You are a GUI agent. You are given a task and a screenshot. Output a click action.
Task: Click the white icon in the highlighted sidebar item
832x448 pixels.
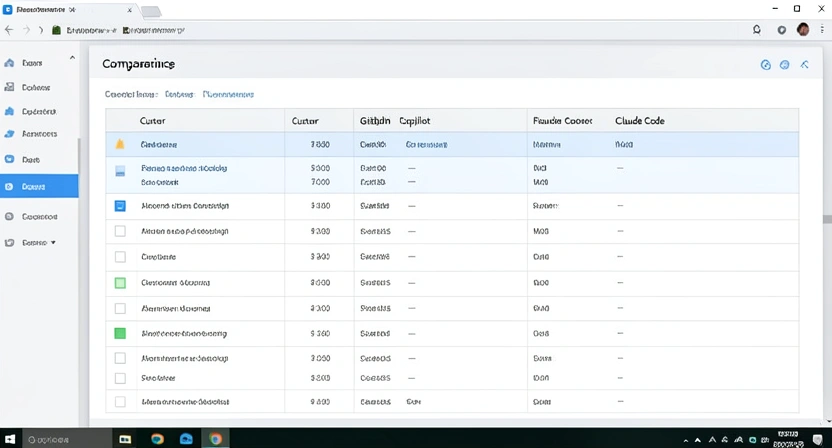click(9, 187)
